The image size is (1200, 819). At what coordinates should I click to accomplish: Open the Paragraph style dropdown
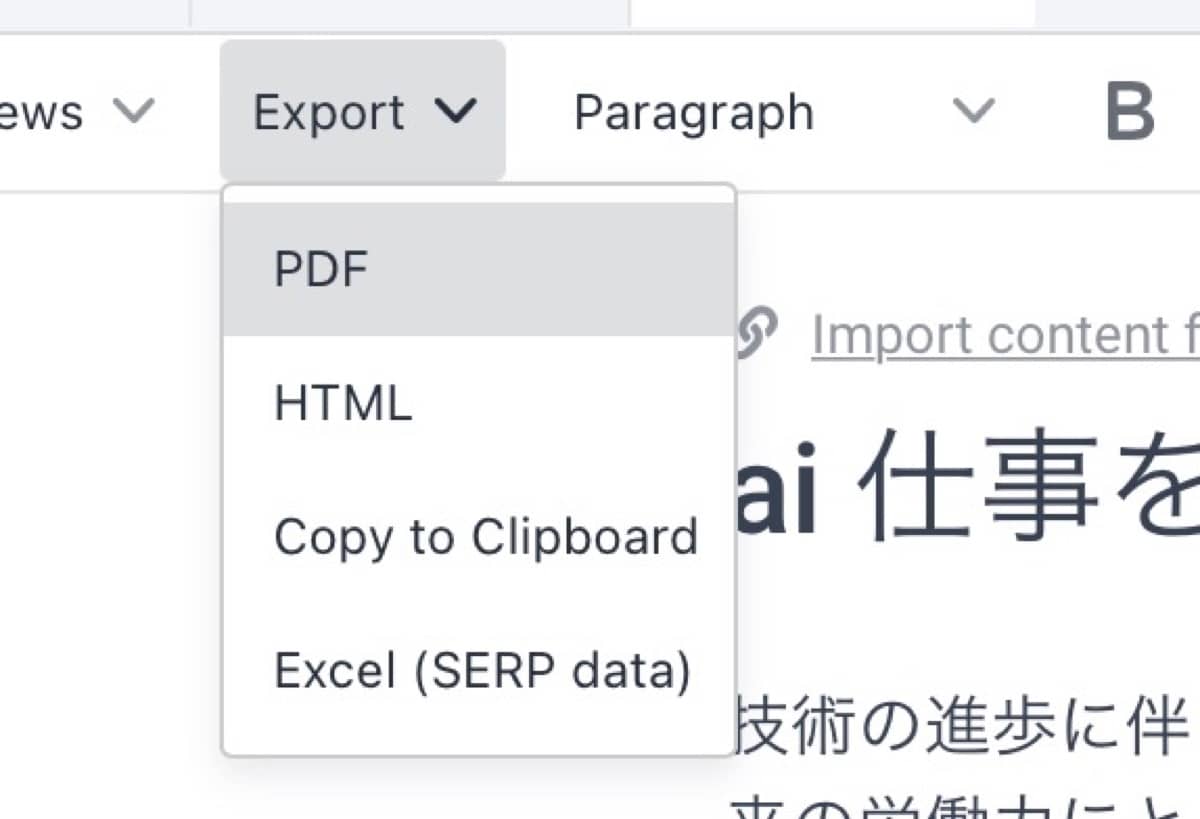coord(693,112)
